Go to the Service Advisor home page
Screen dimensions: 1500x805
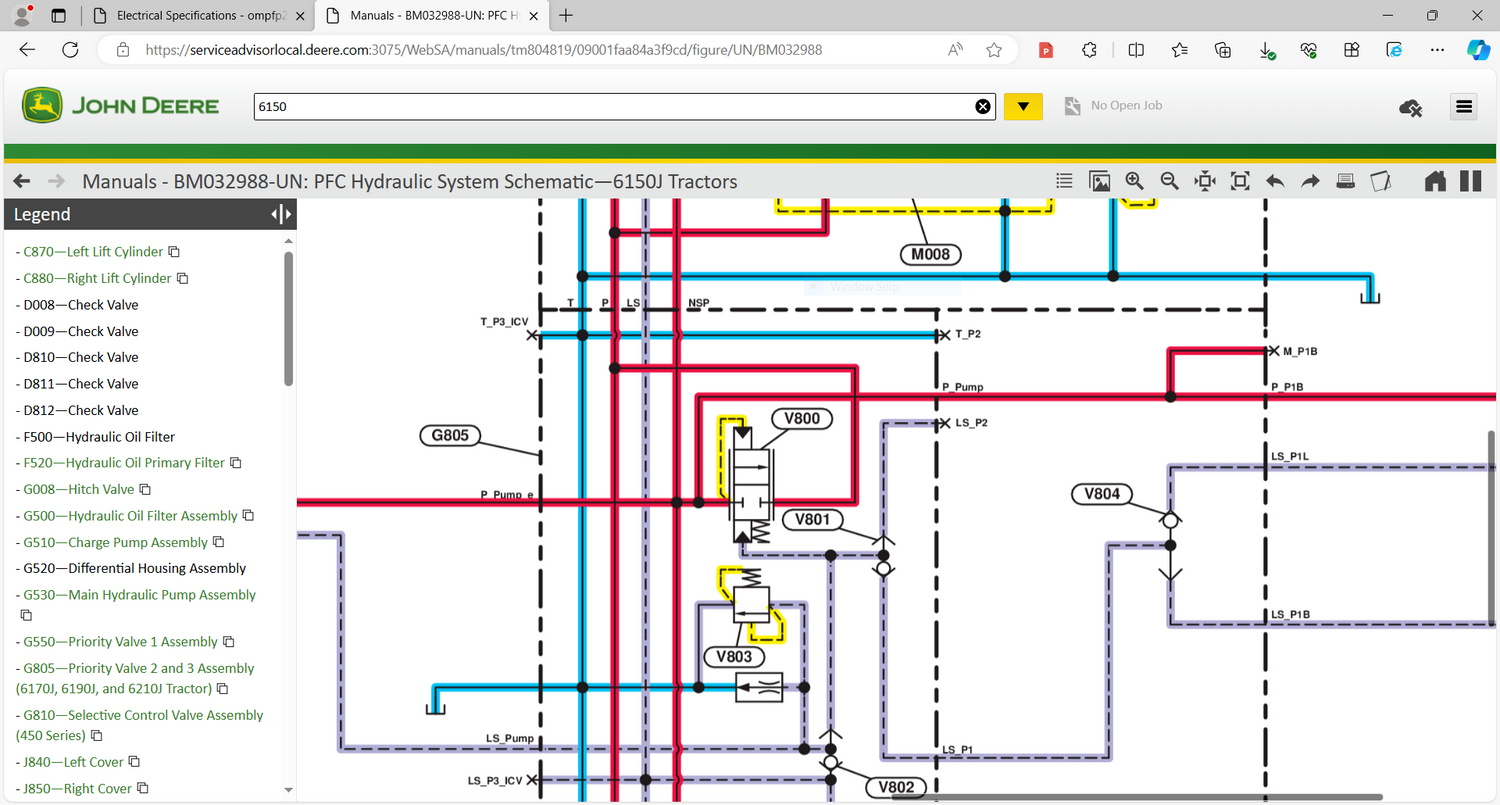[x=1435, y=181]
